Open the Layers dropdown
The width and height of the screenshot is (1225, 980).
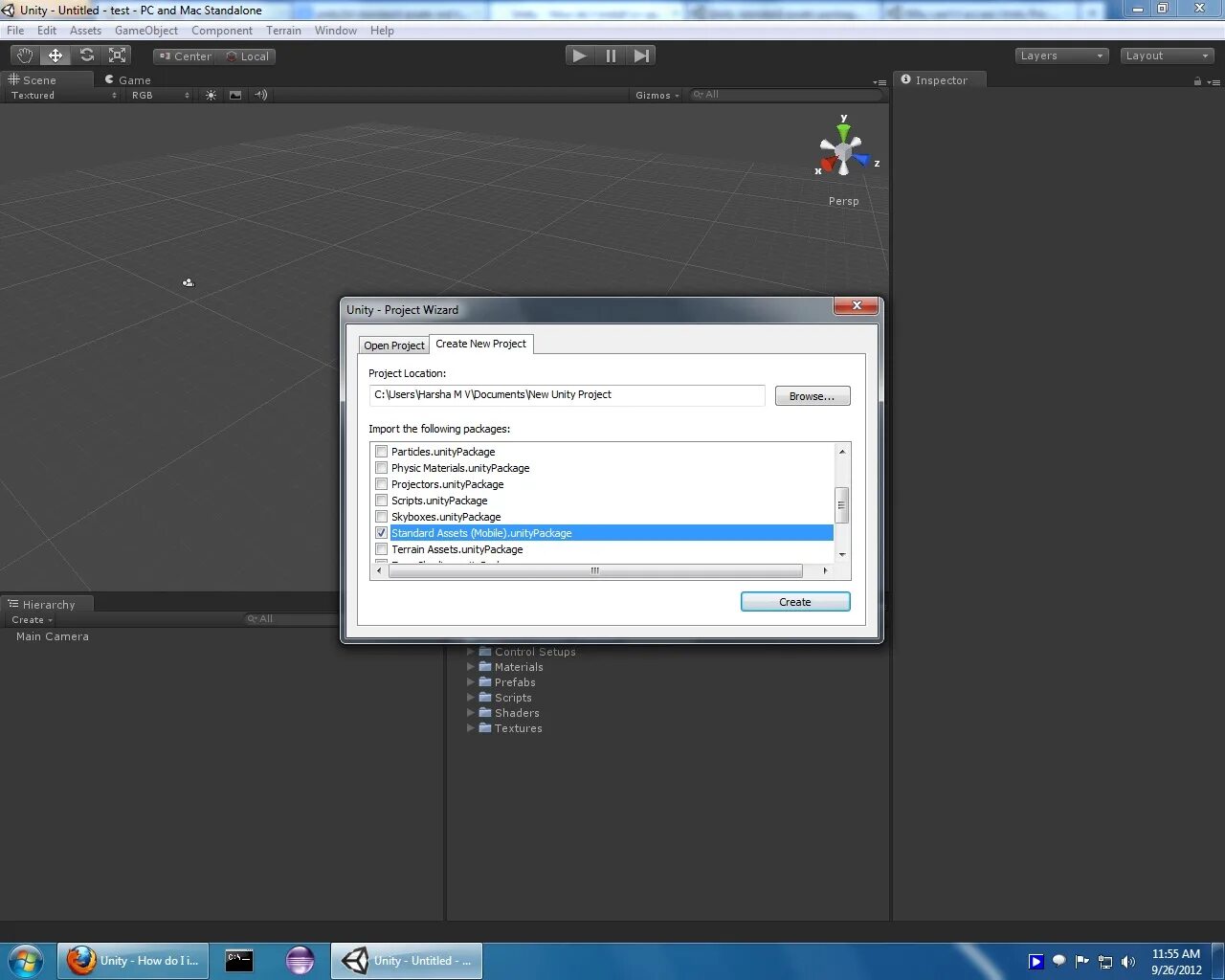pos(1061,56)
